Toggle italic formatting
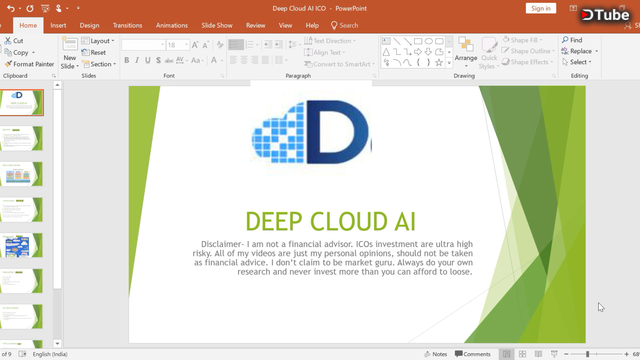640x360 pixels. coord(137,60)
